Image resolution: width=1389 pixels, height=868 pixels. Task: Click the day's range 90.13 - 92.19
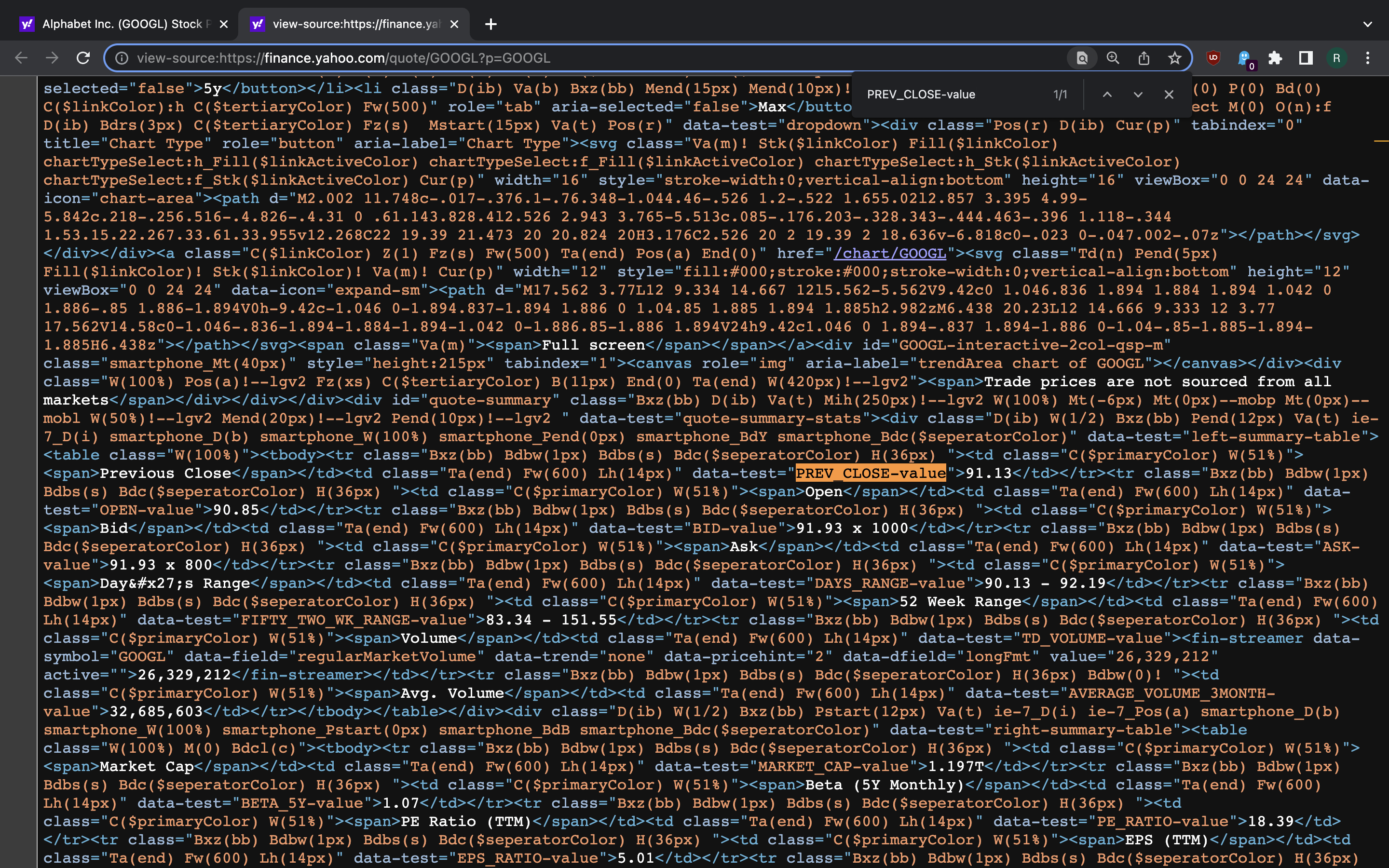coord(1045,583)
